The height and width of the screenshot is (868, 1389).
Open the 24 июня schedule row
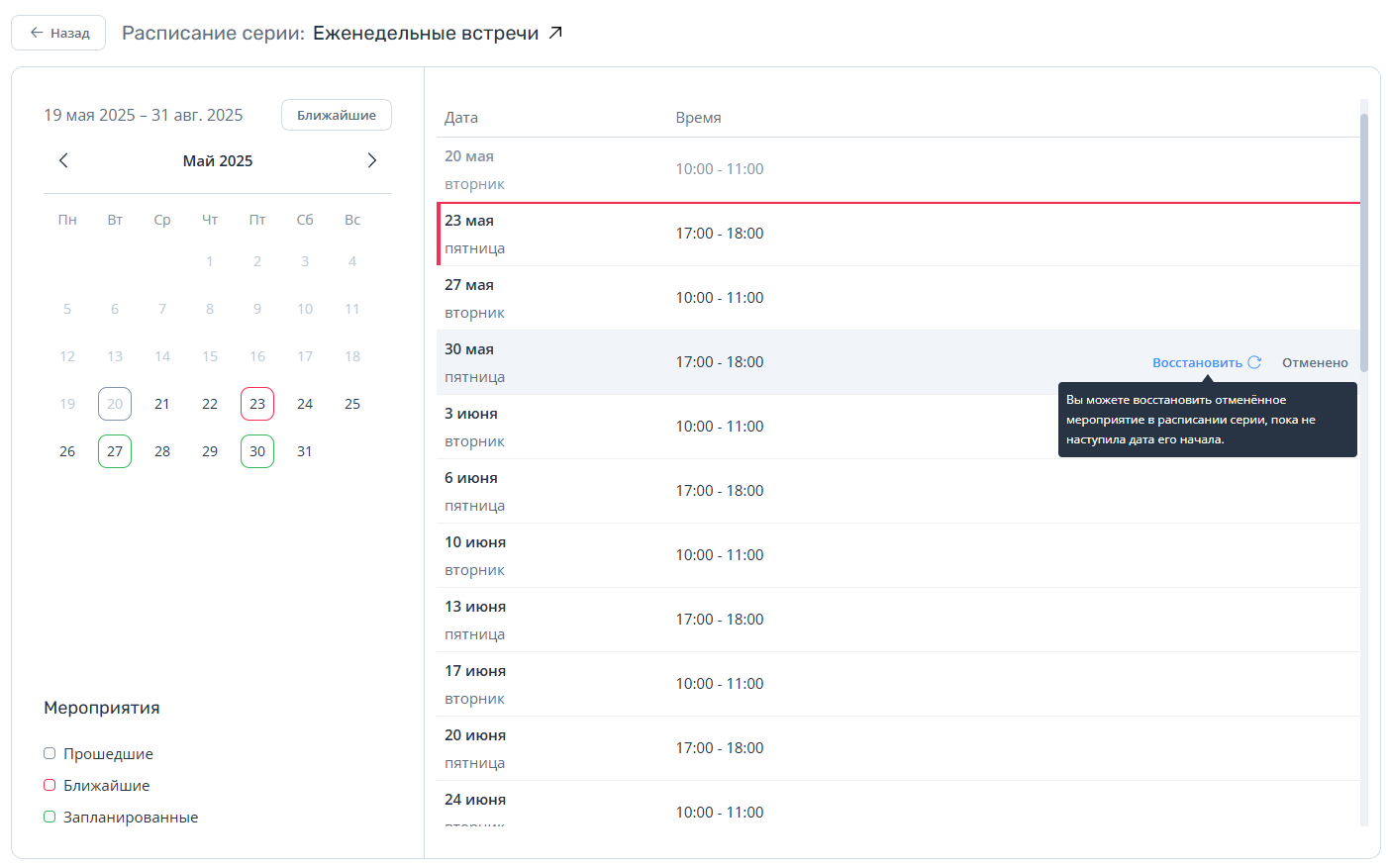pyautogui.click(x=898, y=804)
